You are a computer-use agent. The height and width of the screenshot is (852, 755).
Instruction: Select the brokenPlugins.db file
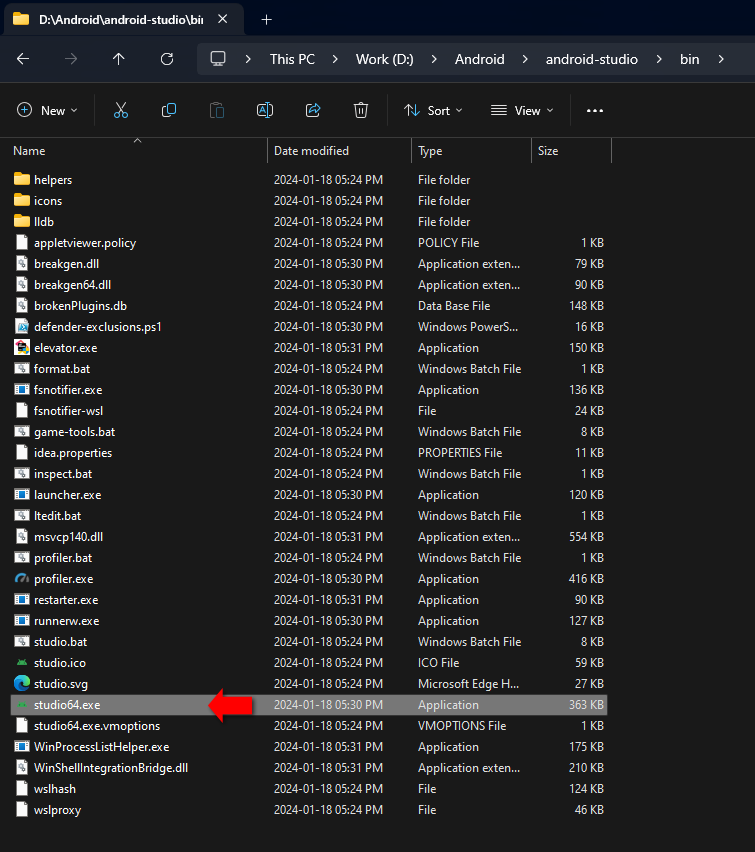pyautogui.click(x=80, y=305)
